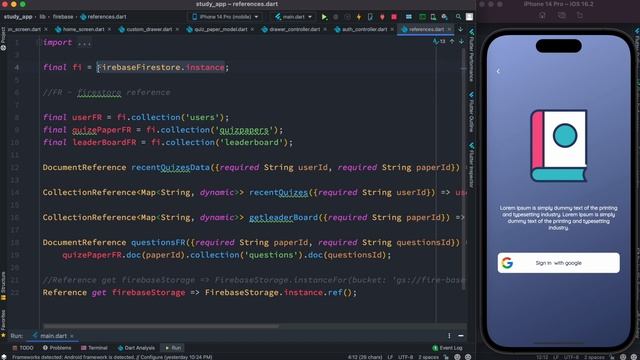
Task: Open the main.dart run configuration dropdown
Action: pyautogui.click(x=293, y=17)
